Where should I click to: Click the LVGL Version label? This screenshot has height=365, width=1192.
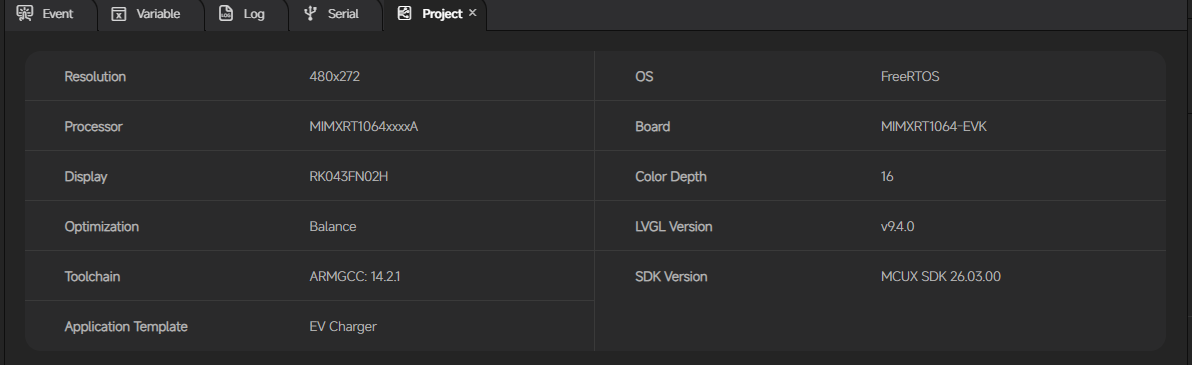click(674, 227)
